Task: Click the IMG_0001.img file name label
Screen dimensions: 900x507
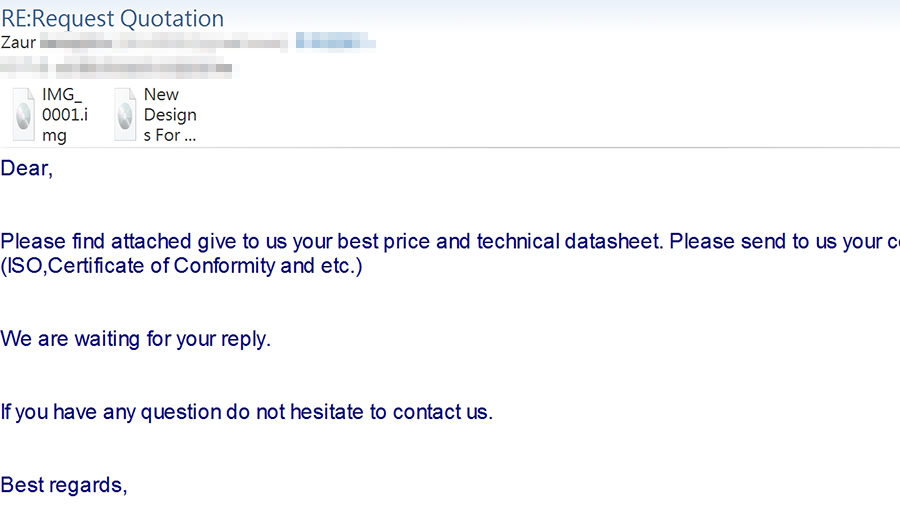Action: tap(65, 115)
